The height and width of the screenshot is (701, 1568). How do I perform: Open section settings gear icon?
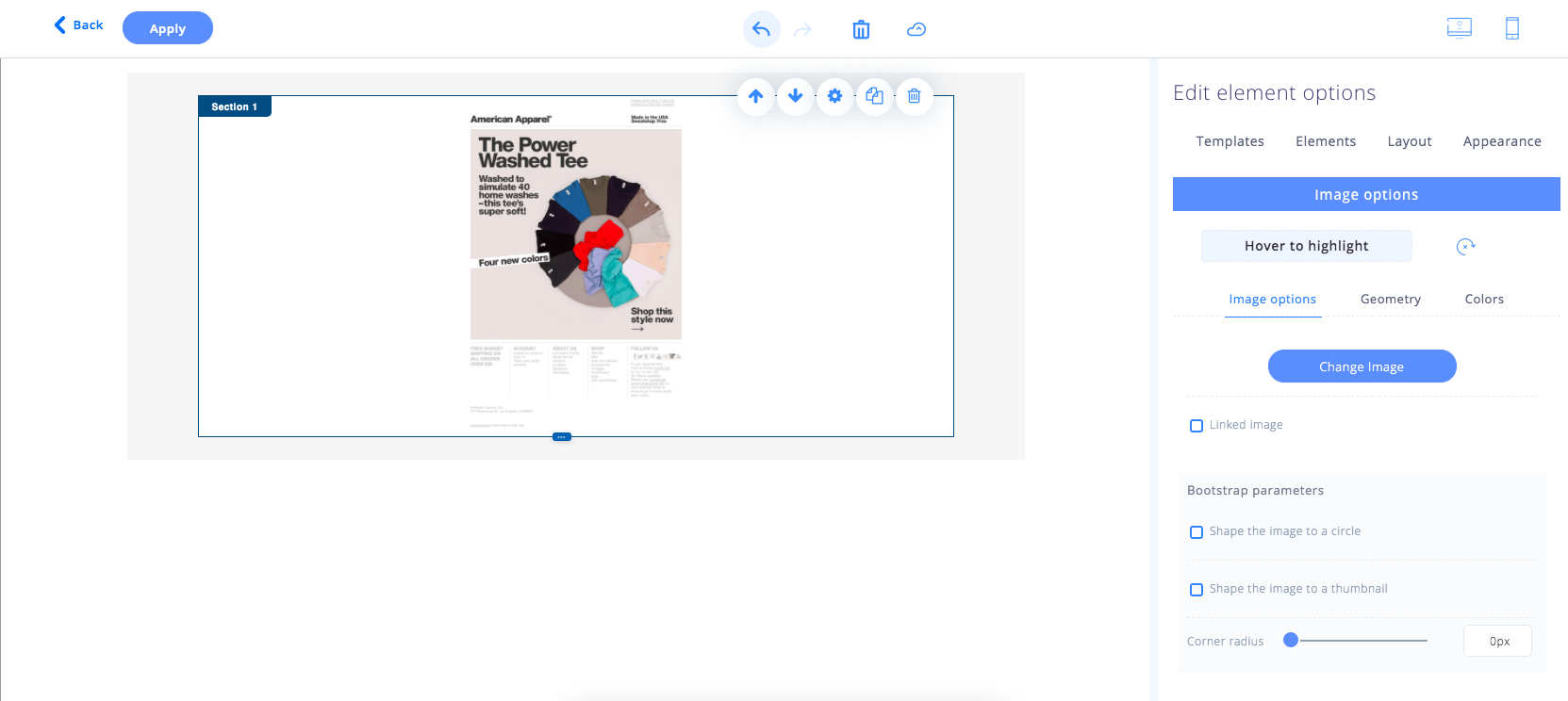click(x=835, y=96)
